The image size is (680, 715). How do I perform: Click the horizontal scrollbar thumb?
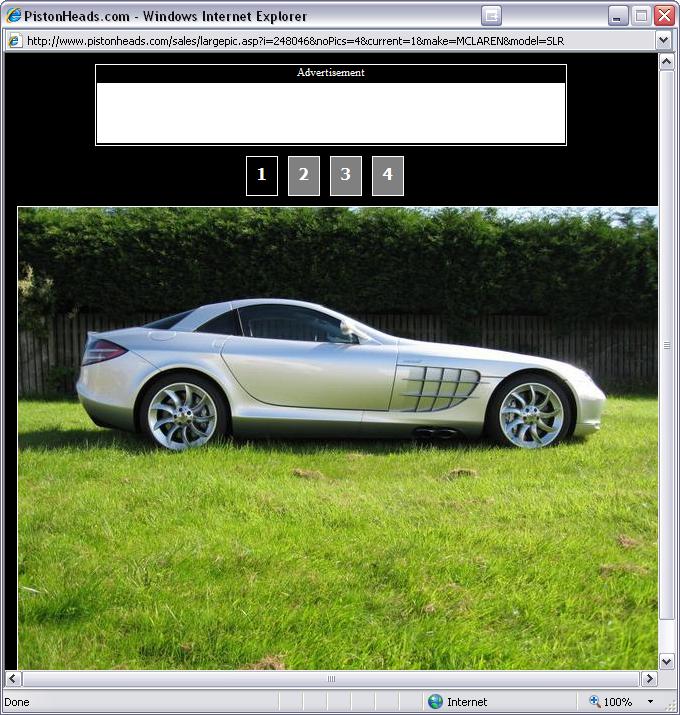[330, 679]
